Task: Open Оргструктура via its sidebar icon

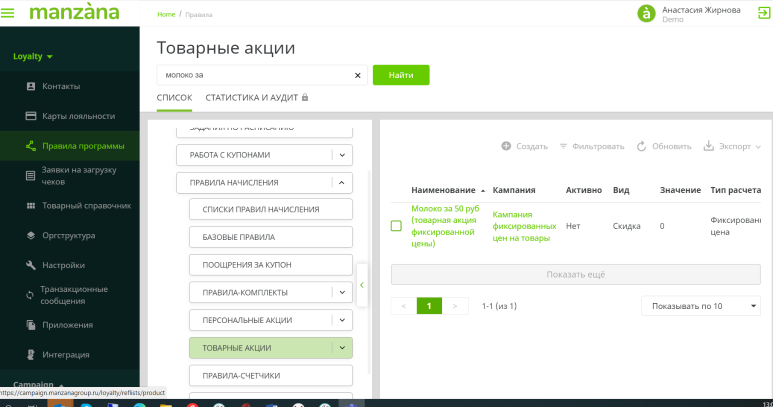Action: click(31, 235)
